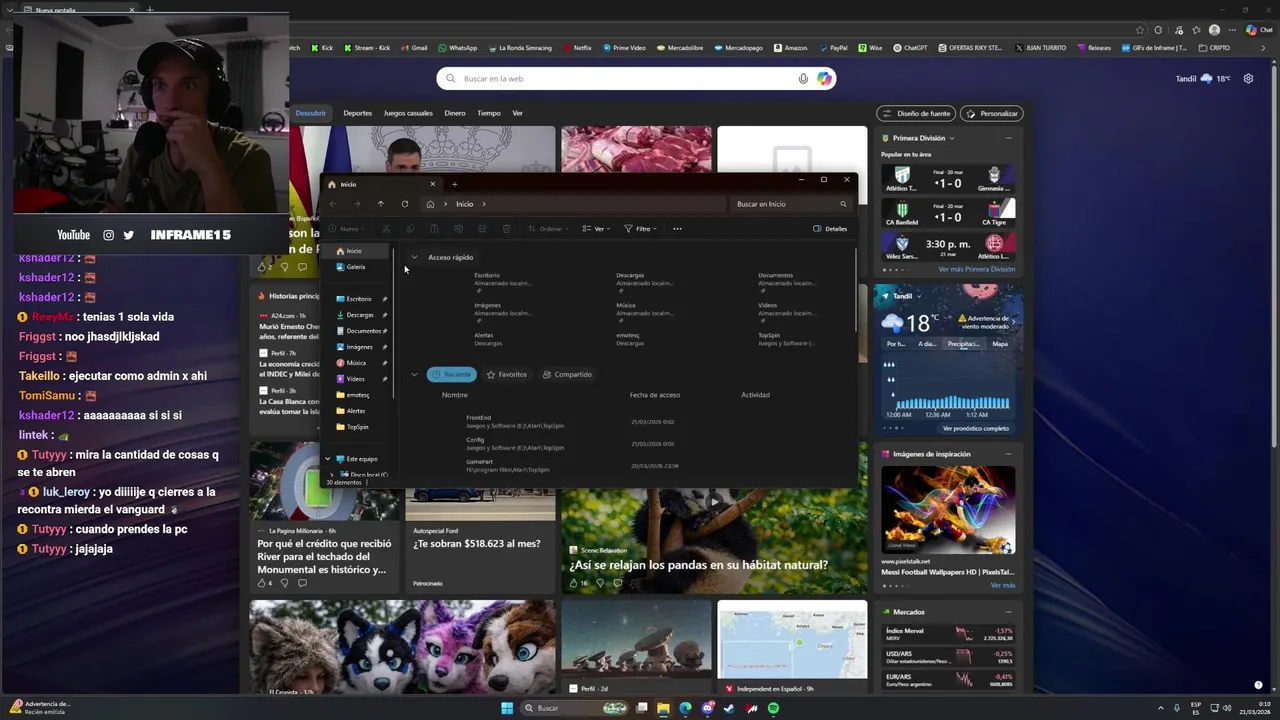Toggle the Detalles pane in Explorer
1280x720 pixels.
coord(830,229)
